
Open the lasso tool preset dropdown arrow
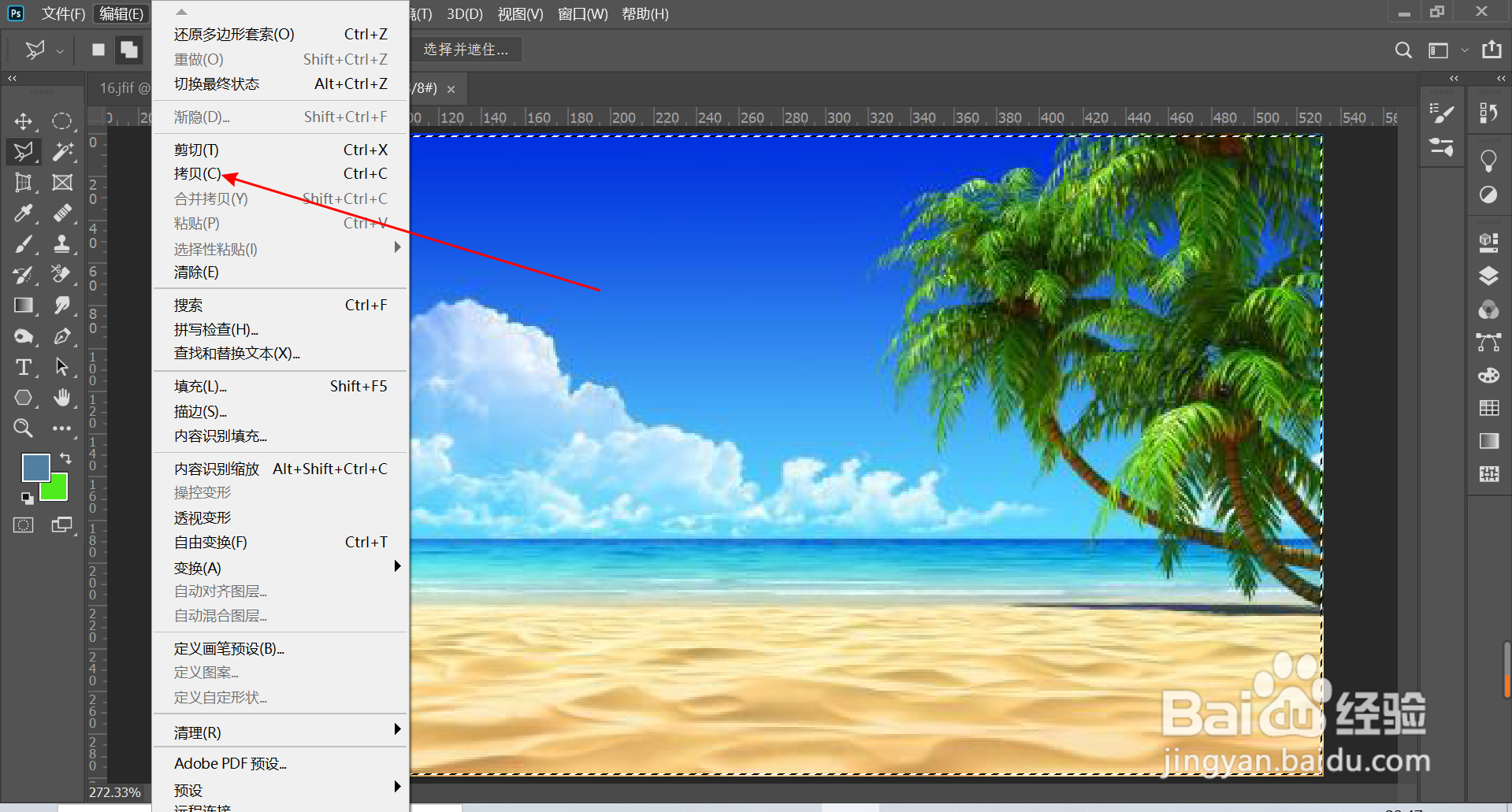point(60,51)
